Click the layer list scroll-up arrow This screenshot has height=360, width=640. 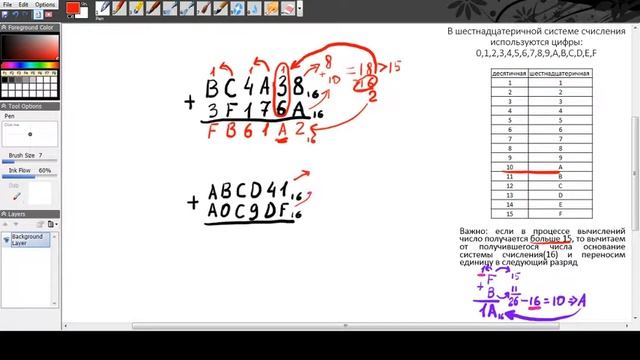[54, 237]
